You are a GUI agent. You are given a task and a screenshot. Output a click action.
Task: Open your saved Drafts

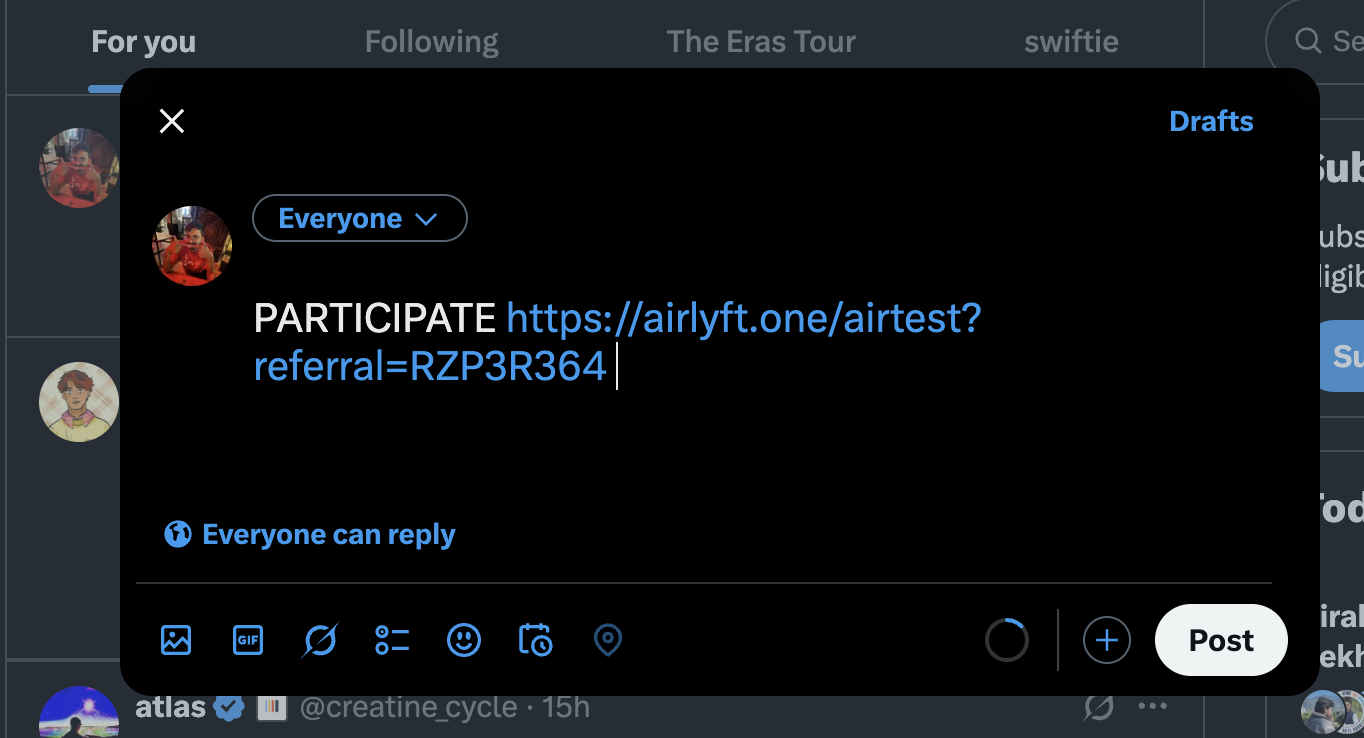[1211, 121]
